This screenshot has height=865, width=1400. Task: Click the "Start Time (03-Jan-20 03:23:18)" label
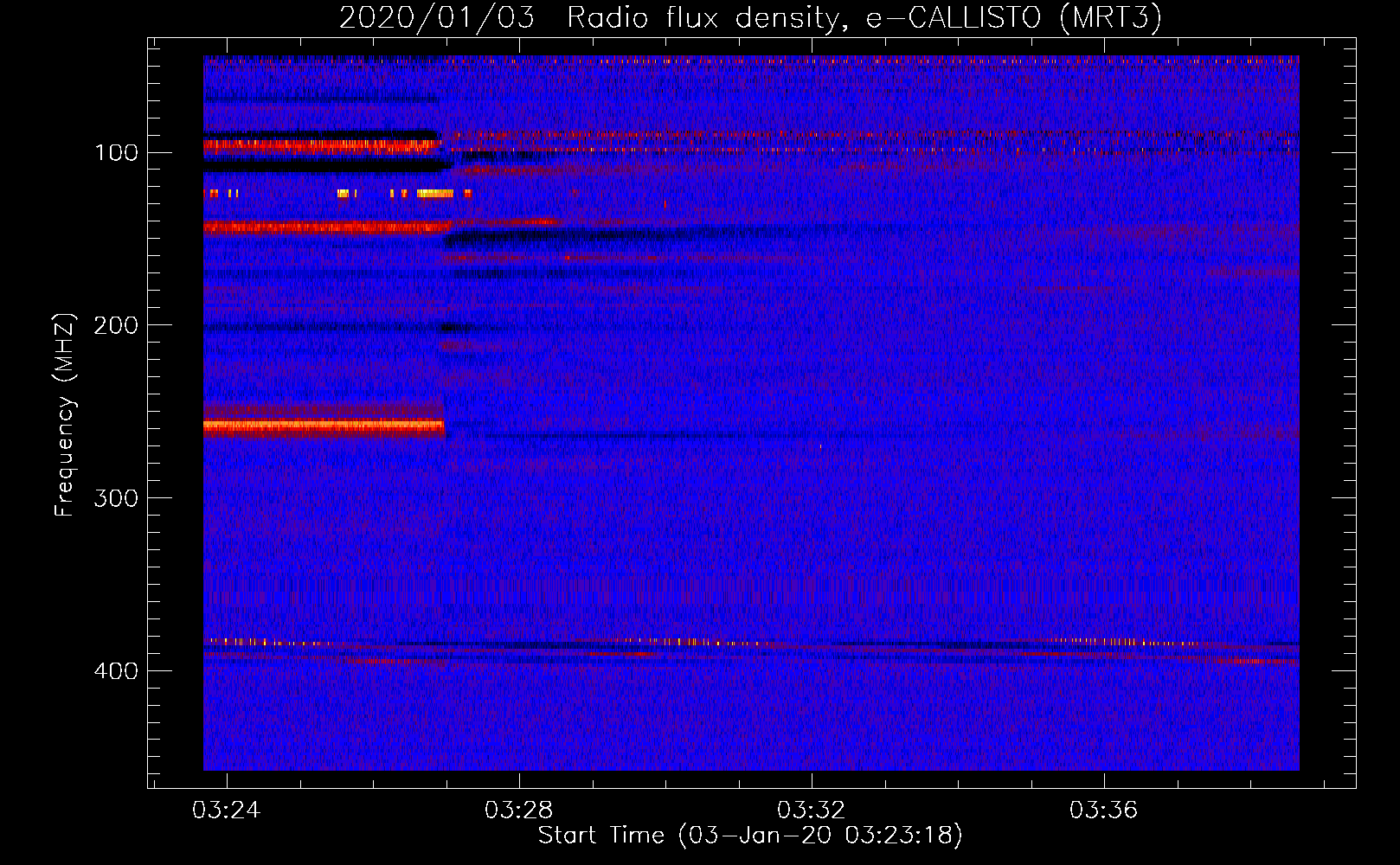pos(750,836)
